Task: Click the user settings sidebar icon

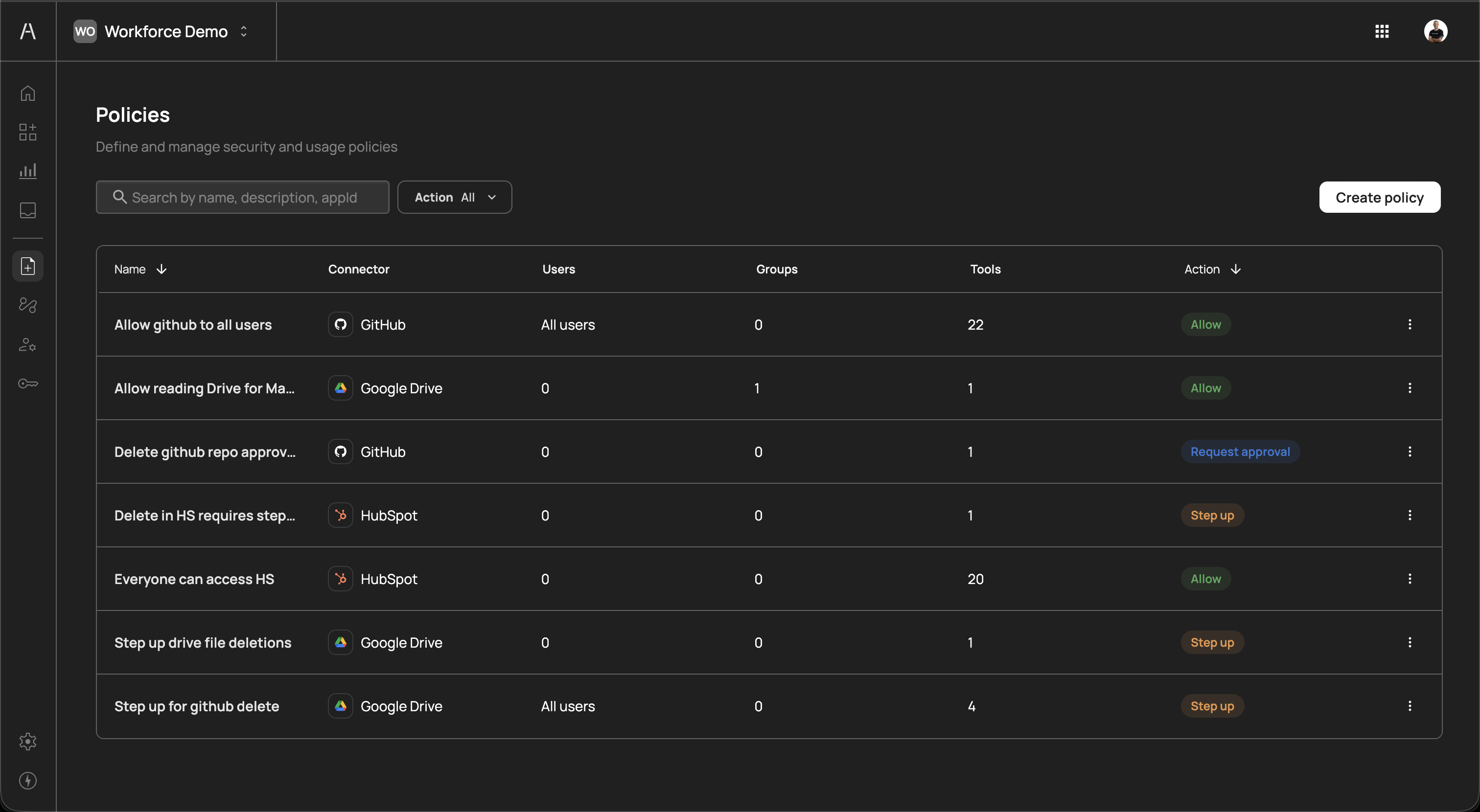Action: pyautogui.click(x=27, y=344)
